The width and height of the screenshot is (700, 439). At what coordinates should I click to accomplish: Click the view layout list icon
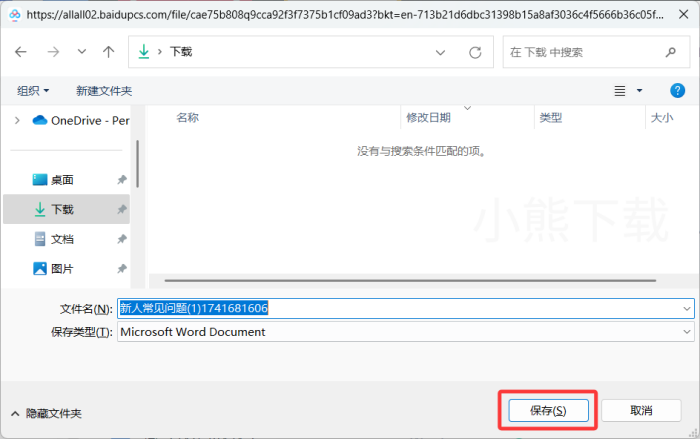tap(620, 91)
